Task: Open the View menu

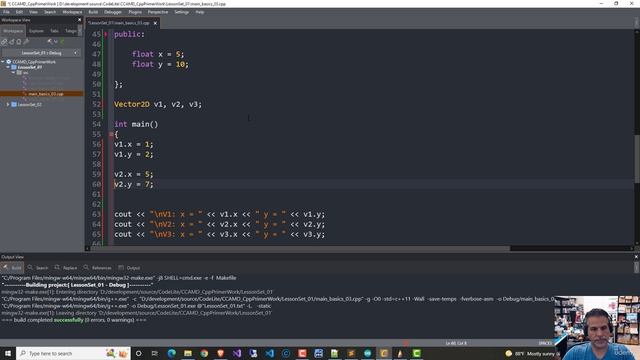Action: [x=33, y=12]
